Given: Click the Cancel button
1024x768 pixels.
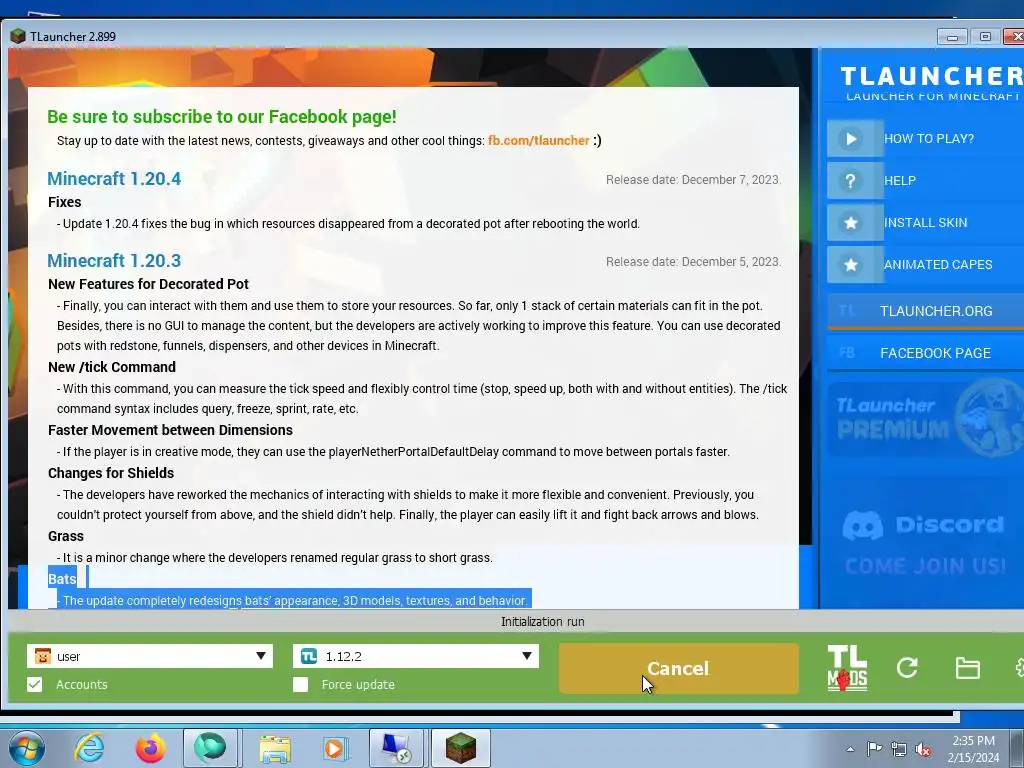Looking at the screenshot, I should [679, 668].
